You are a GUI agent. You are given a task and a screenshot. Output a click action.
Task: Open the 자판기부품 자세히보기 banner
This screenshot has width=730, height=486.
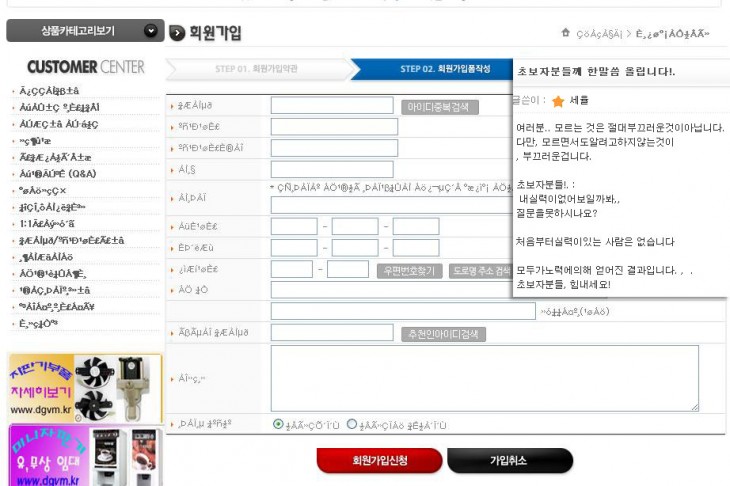tap(85, 388)
